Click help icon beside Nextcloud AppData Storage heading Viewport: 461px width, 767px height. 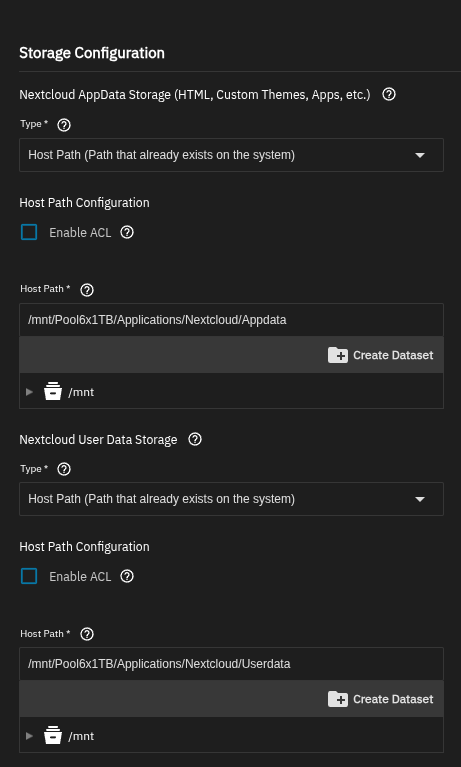(x=389, y=94)
